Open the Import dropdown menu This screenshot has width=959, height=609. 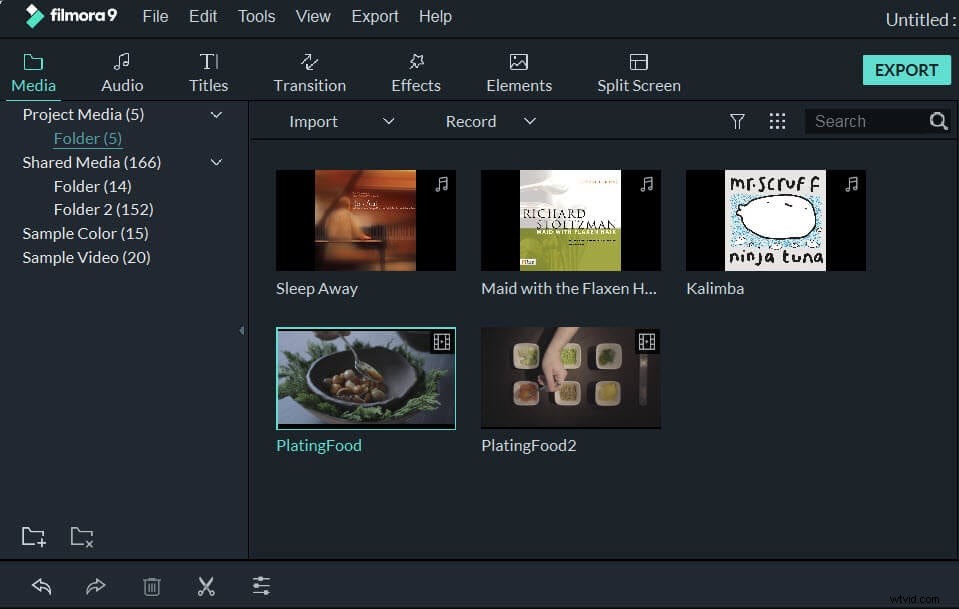point(388,121)
